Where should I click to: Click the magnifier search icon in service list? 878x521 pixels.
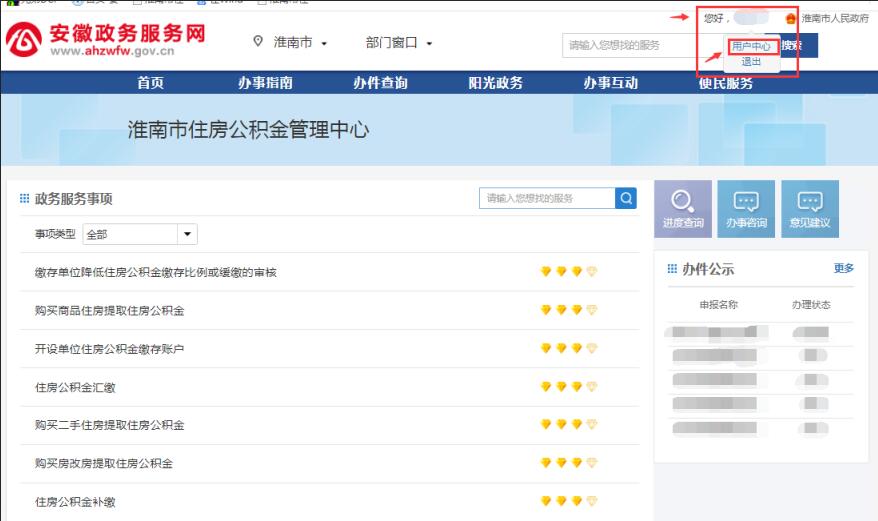[x=626, y=198]
